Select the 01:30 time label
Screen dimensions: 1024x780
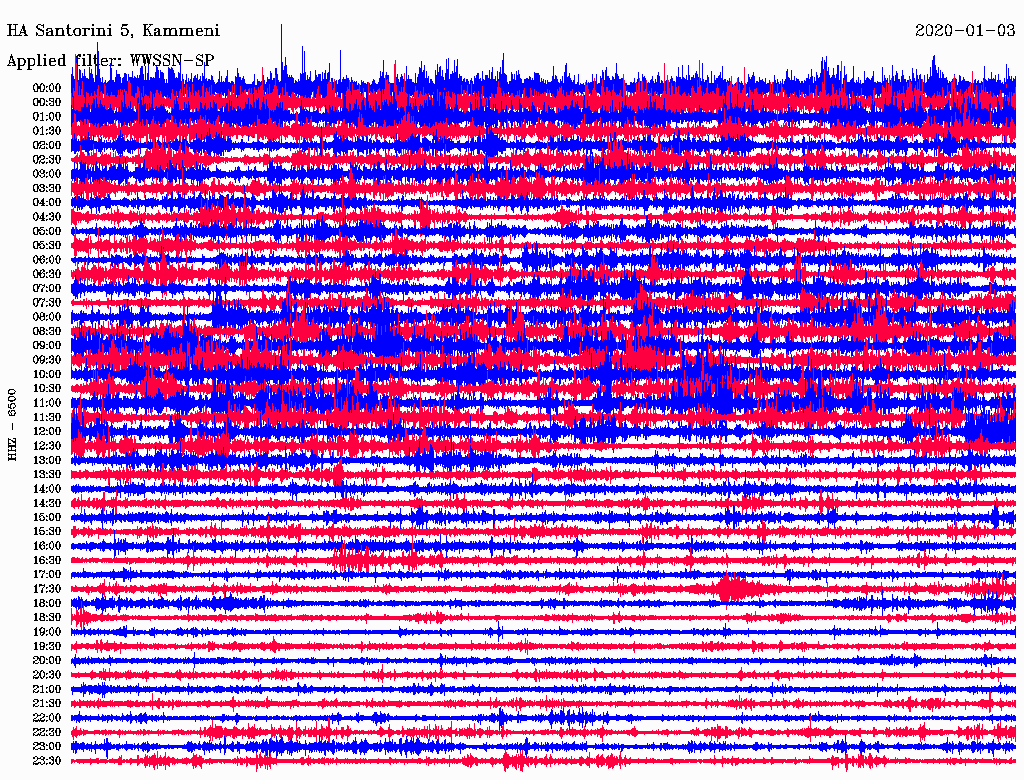tap(47, 131)
